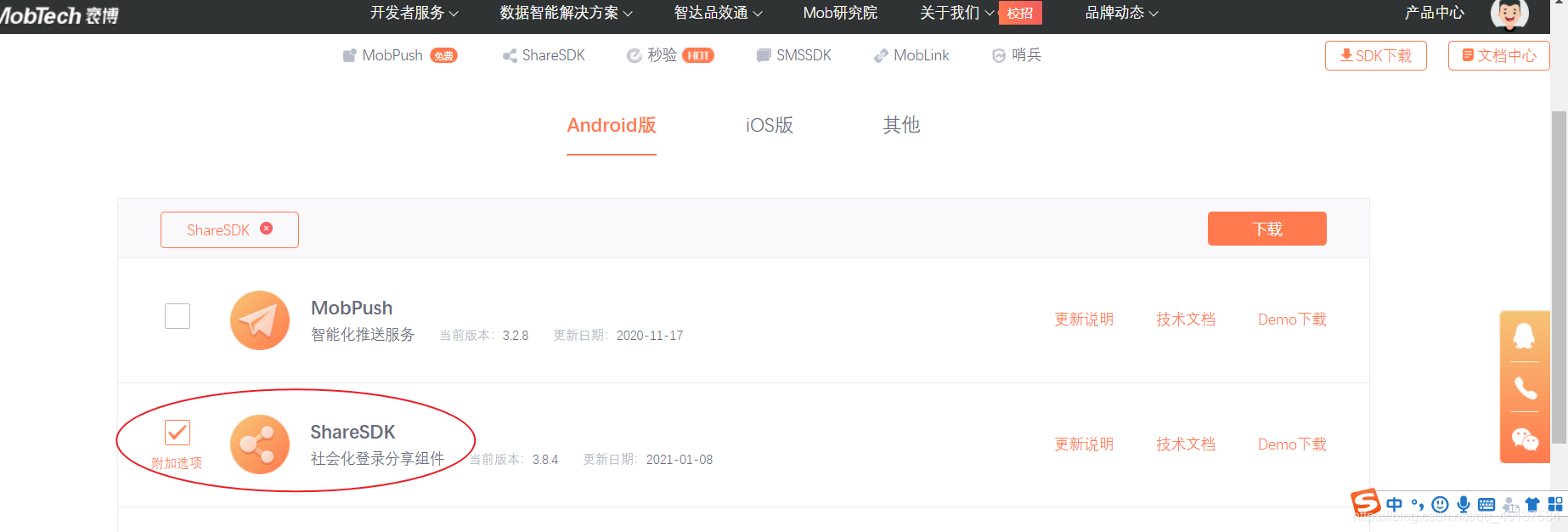1568x532 pixels.
Task: Click the user avatar in header
Action: tap(1509, 14)
